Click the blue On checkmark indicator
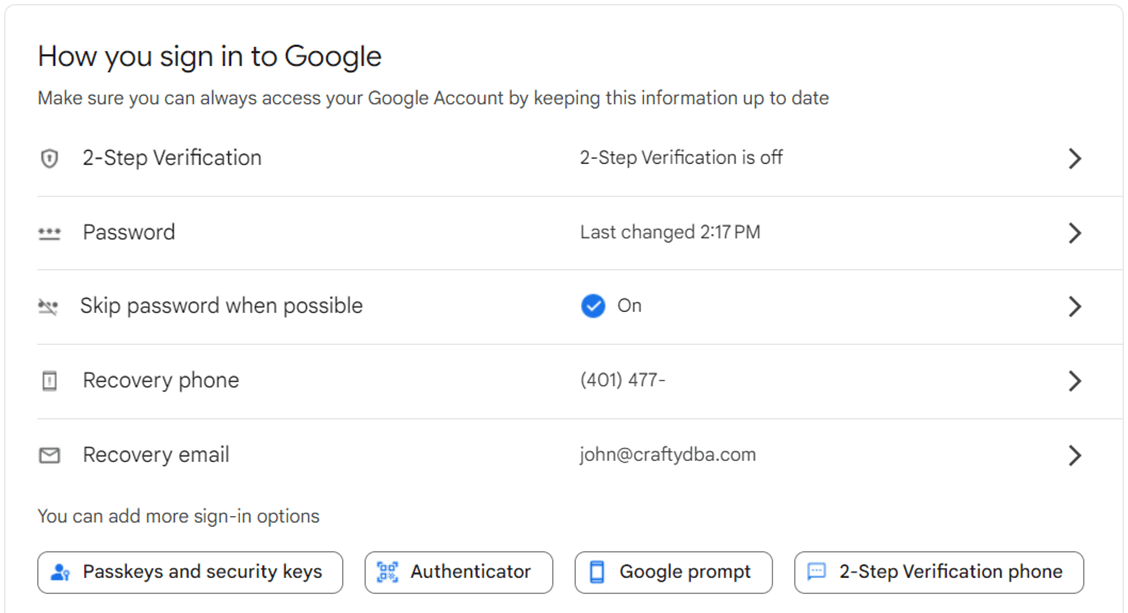 point(593,306)
